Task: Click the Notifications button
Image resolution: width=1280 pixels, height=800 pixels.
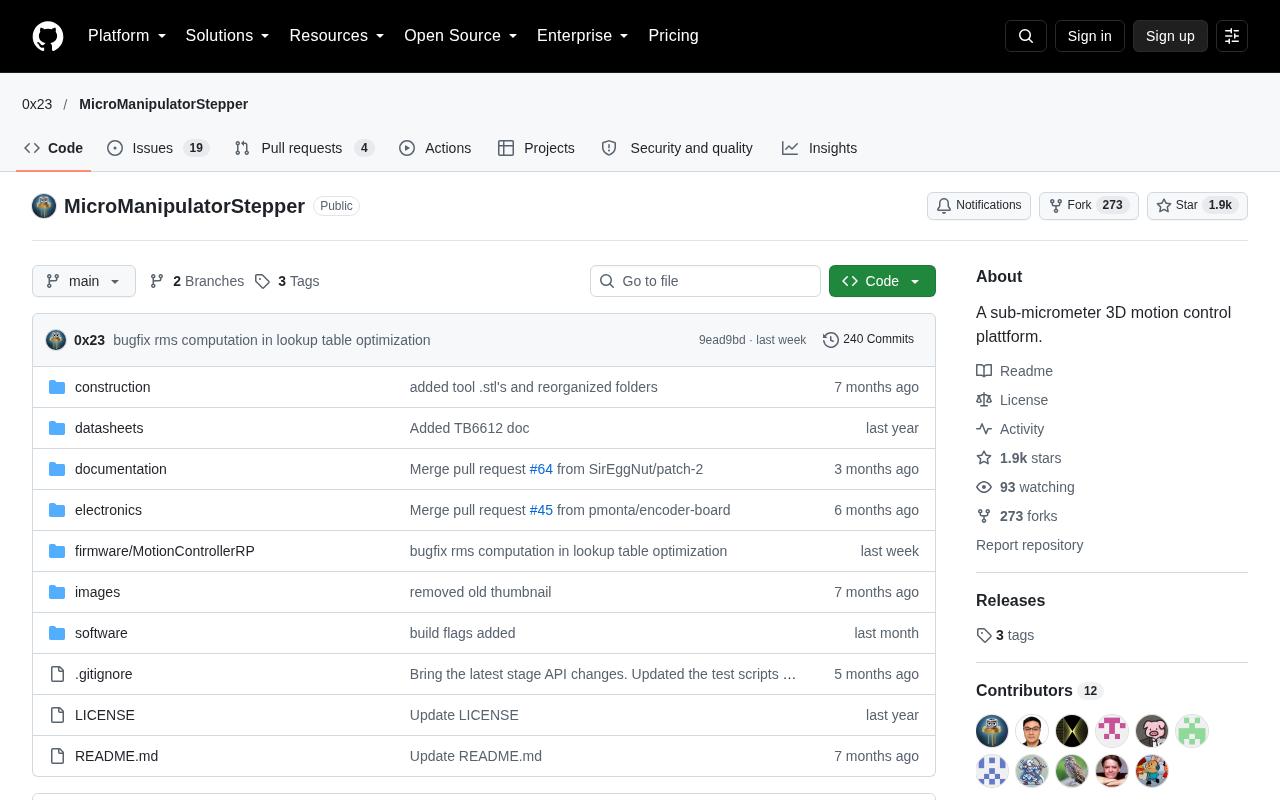Action: click(979, 206)
